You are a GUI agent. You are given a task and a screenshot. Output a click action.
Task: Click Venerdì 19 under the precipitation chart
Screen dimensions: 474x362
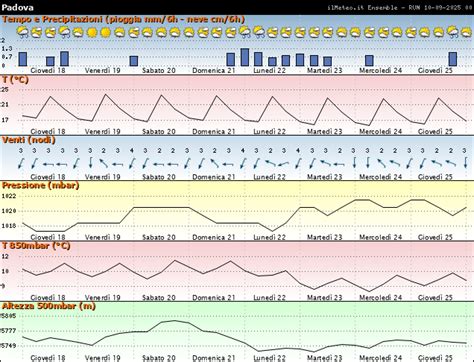pos(102,71)
